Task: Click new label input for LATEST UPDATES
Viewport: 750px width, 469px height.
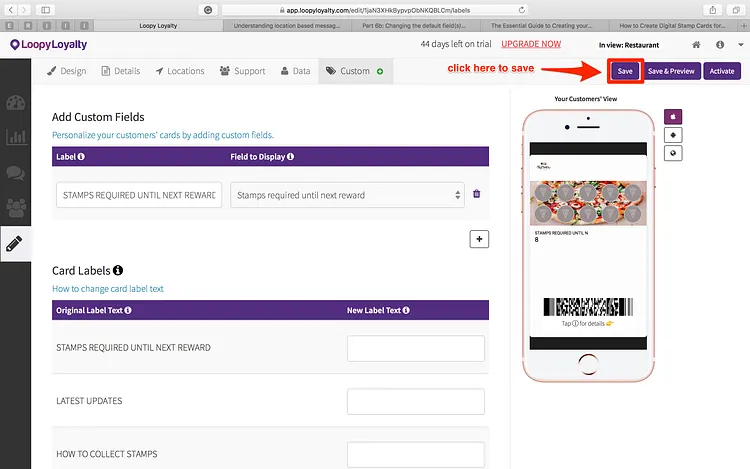Action: pos(416,401)
